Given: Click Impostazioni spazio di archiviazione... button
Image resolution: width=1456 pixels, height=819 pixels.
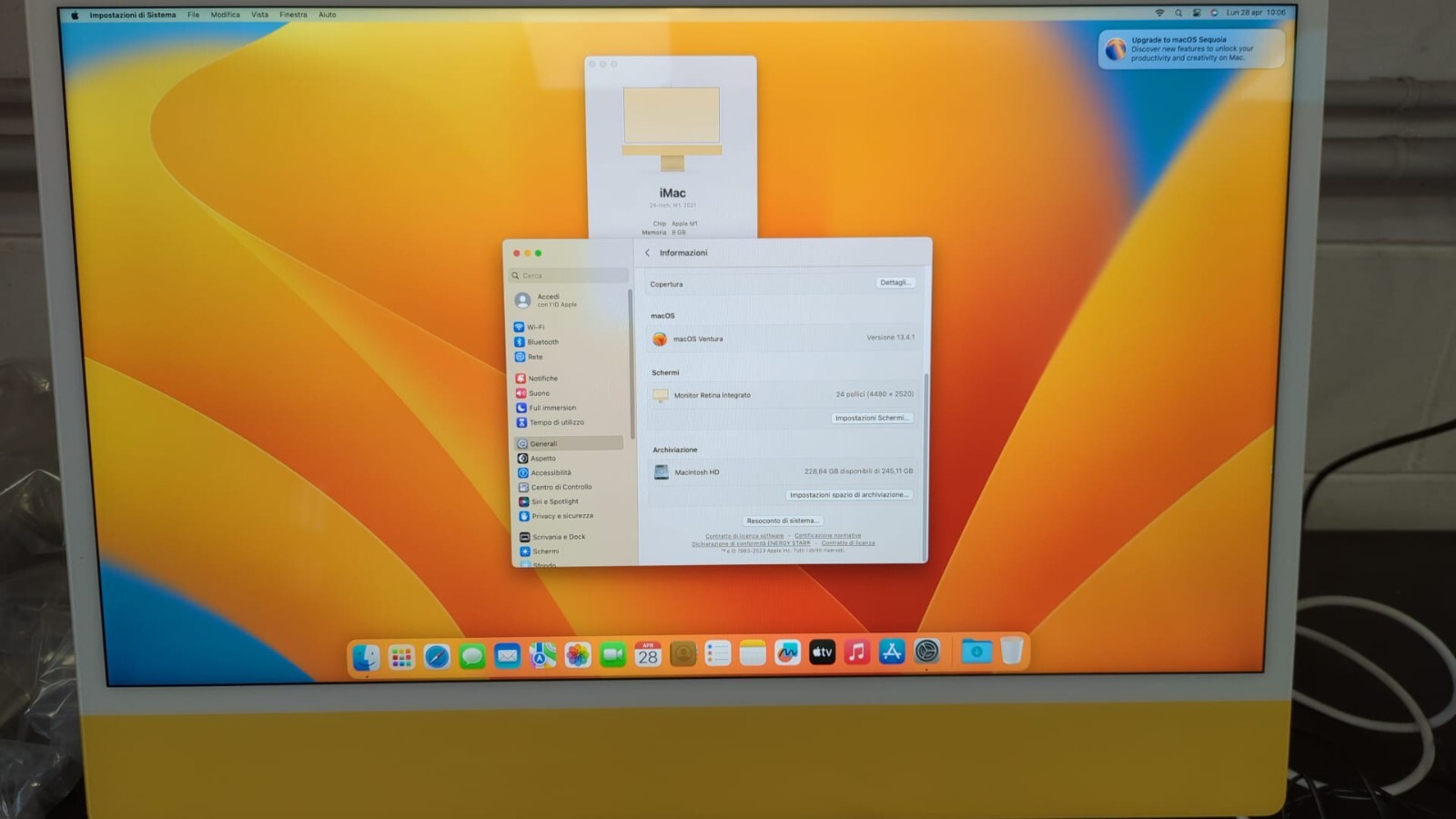Looking at the screenshot, I should 848,495.
